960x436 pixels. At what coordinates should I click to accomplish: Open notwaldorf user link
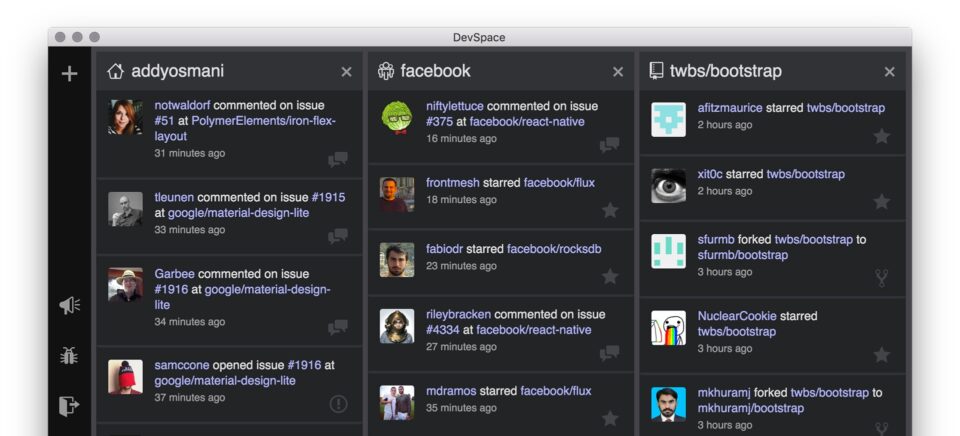[x=182, y=105]
